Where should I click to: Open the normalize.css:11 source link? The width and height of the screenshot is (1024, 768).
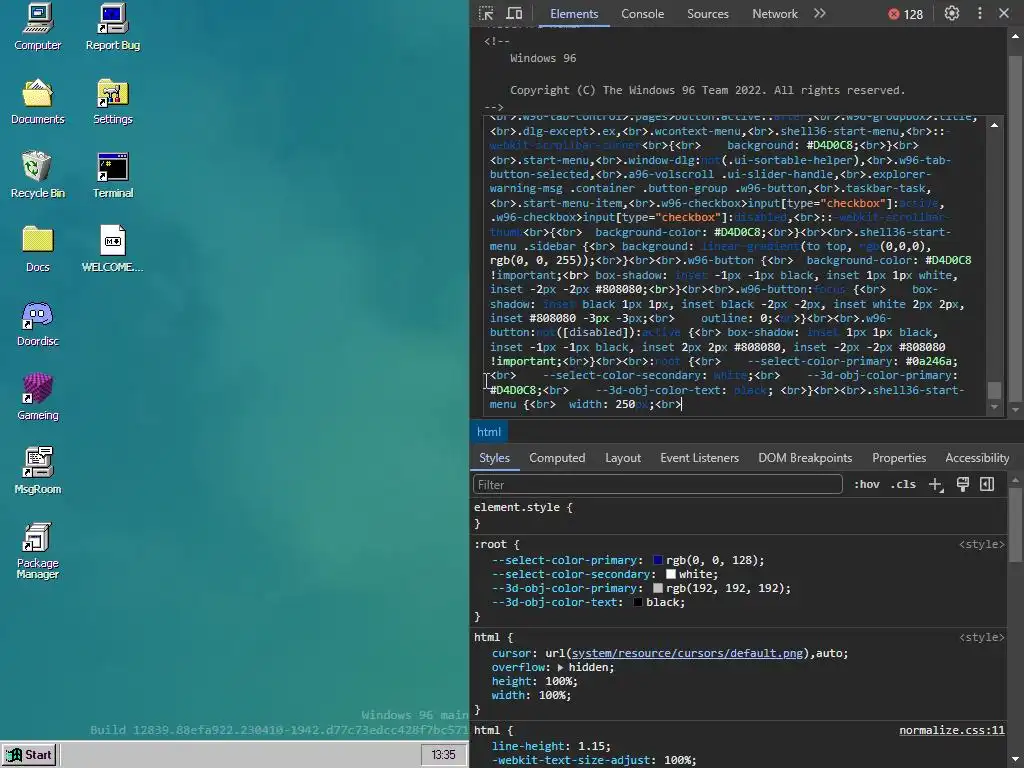point(952,730)
